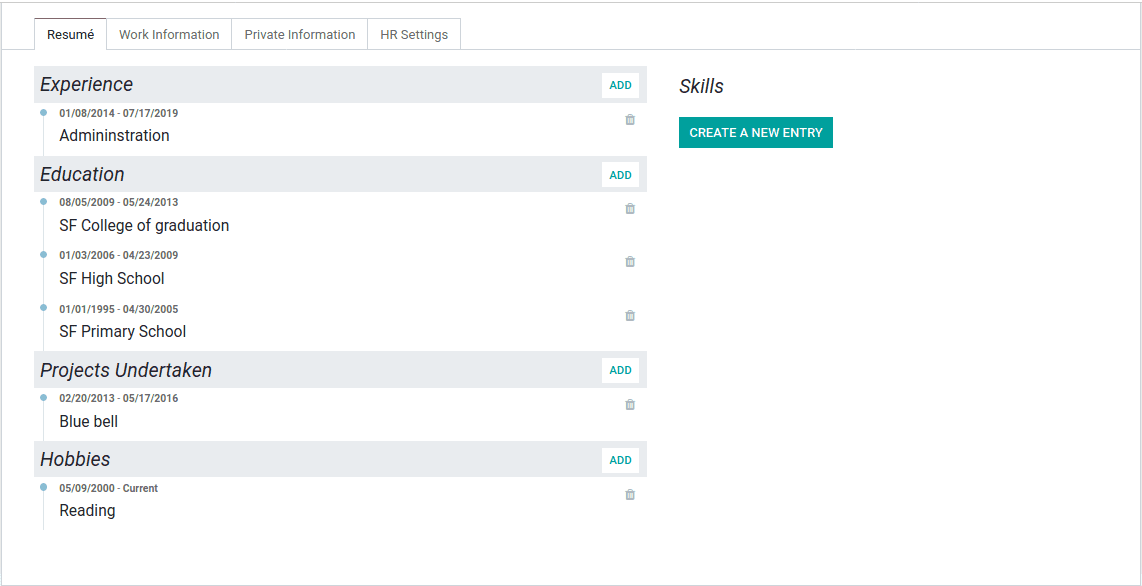This screenshot has width=1142, height=586.
Task: Click the Projects Undertaken section heading
Action: [126, 370]
